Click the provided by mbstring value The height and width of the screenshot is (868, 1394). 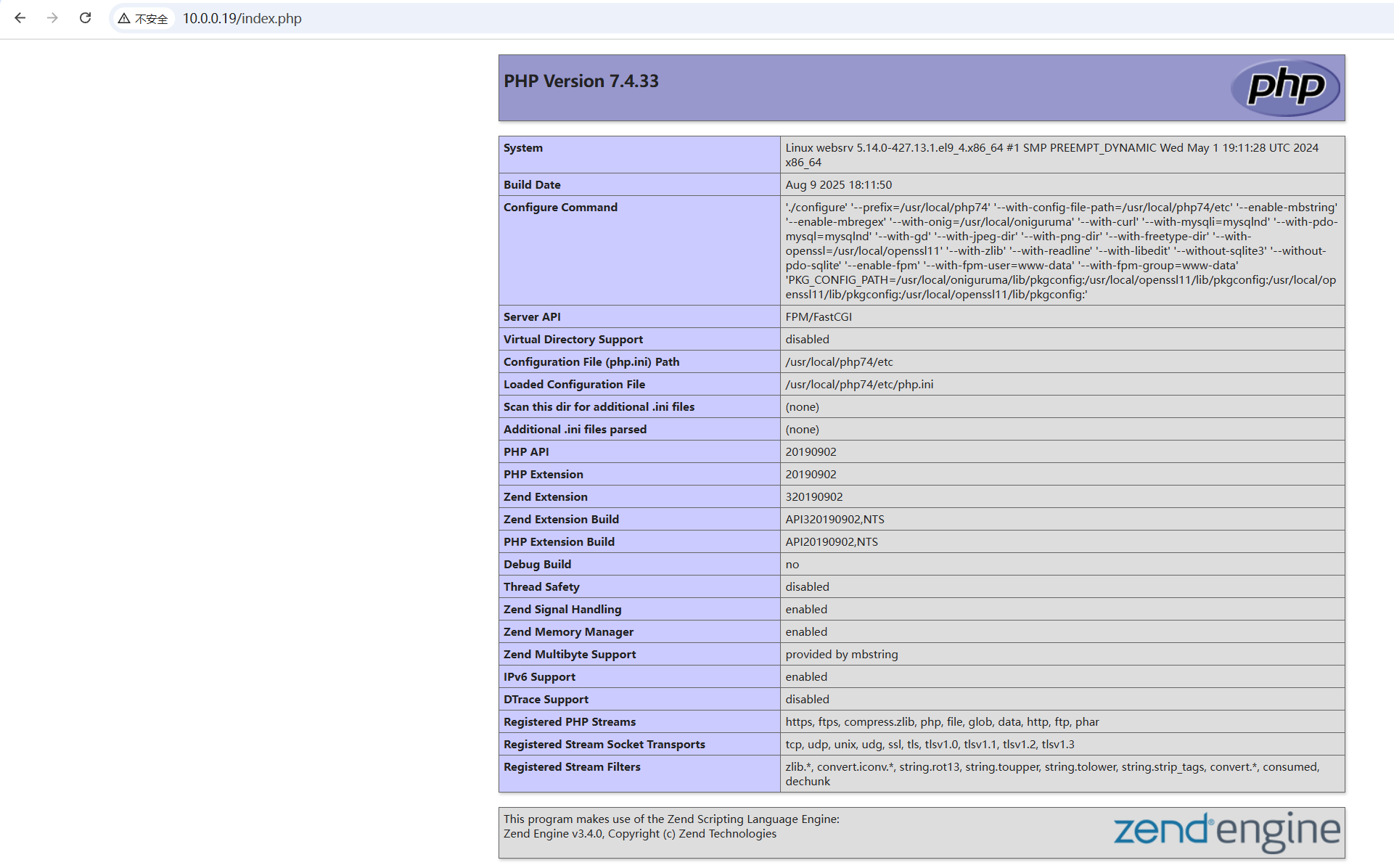[x=841, y=655]
